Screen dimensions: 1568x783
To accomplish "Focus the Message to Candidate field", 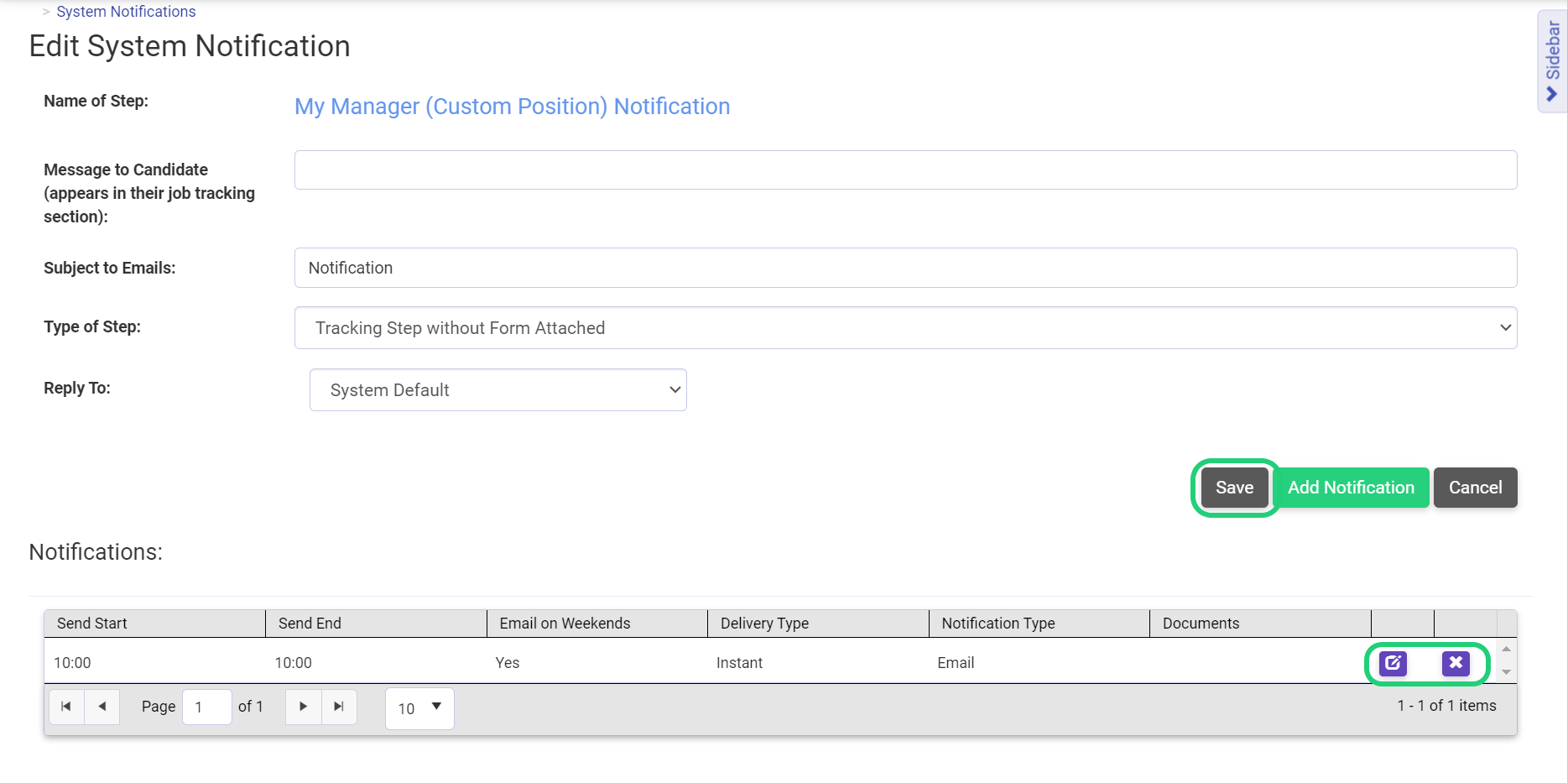I will (905, 170).
